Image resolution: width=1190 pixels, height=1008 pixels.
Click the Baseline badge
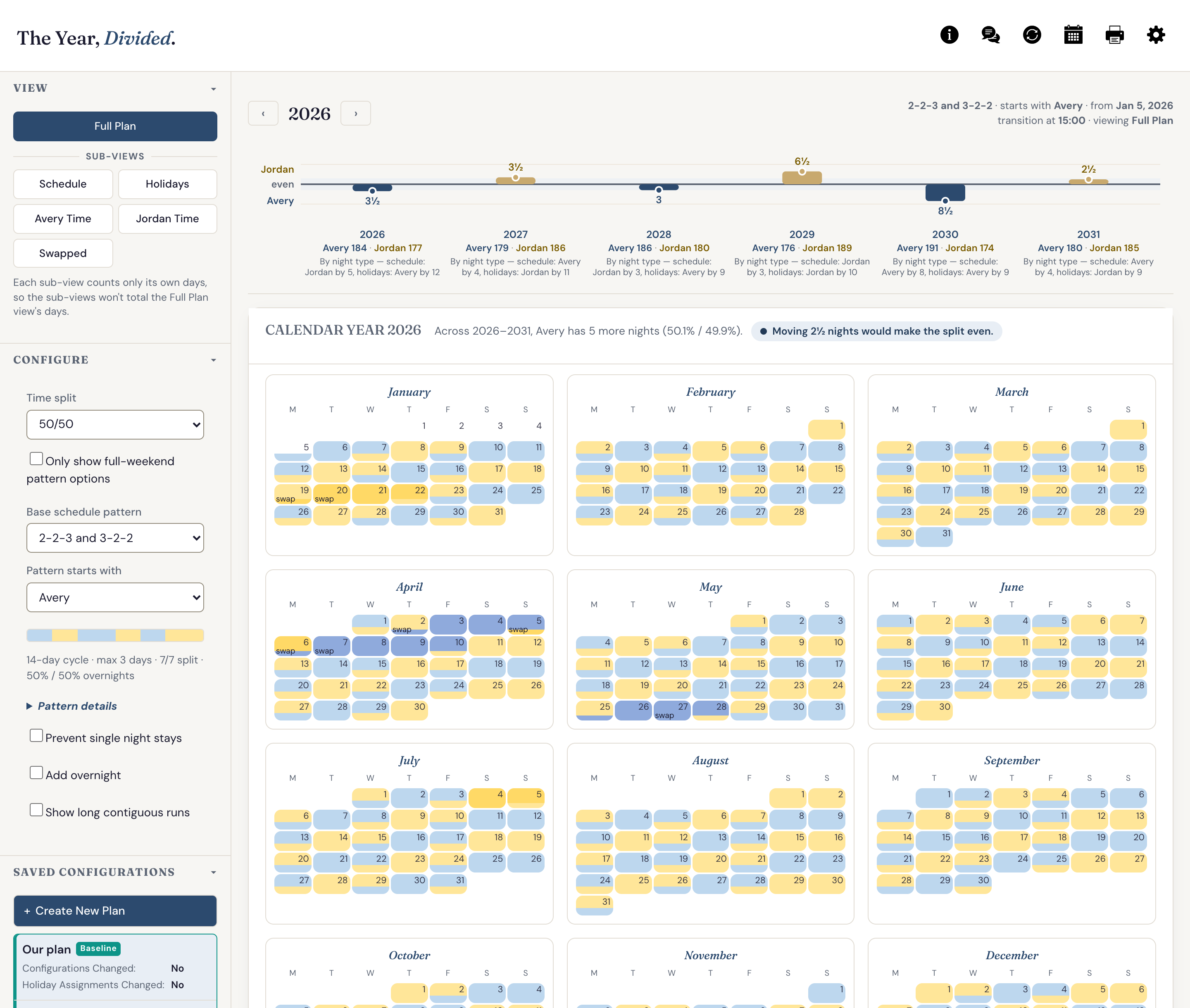coord(98,949)
